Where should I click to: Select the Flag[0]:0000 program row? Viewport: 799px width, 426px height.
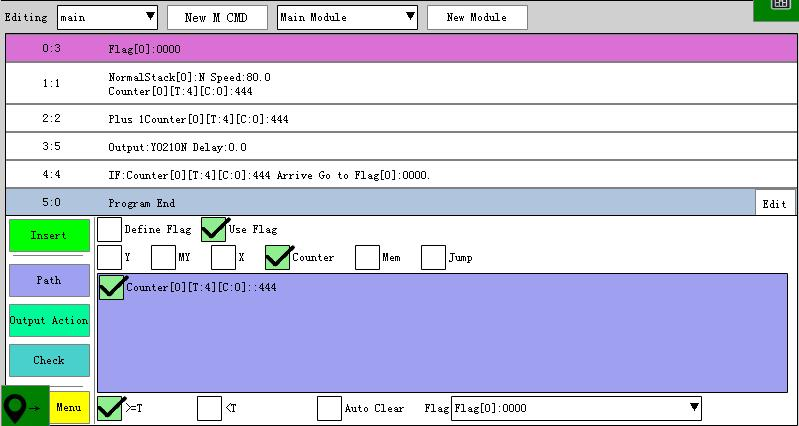tap(400, 48)
